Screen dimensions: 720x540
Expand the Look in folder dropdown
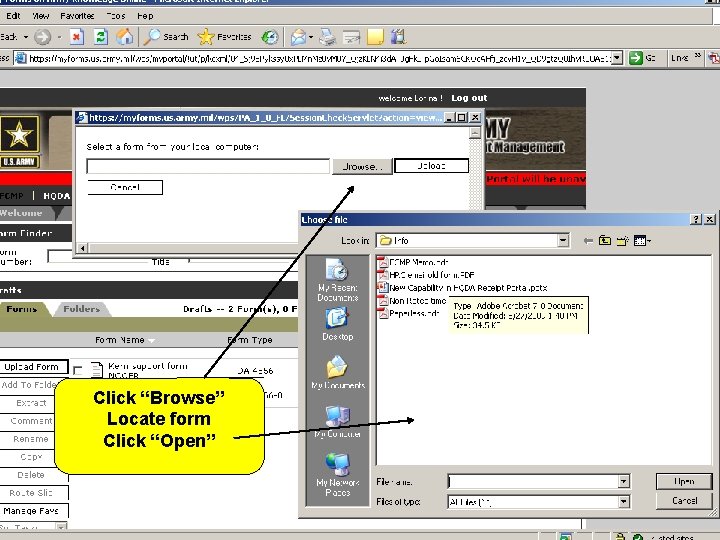point(563,240)
